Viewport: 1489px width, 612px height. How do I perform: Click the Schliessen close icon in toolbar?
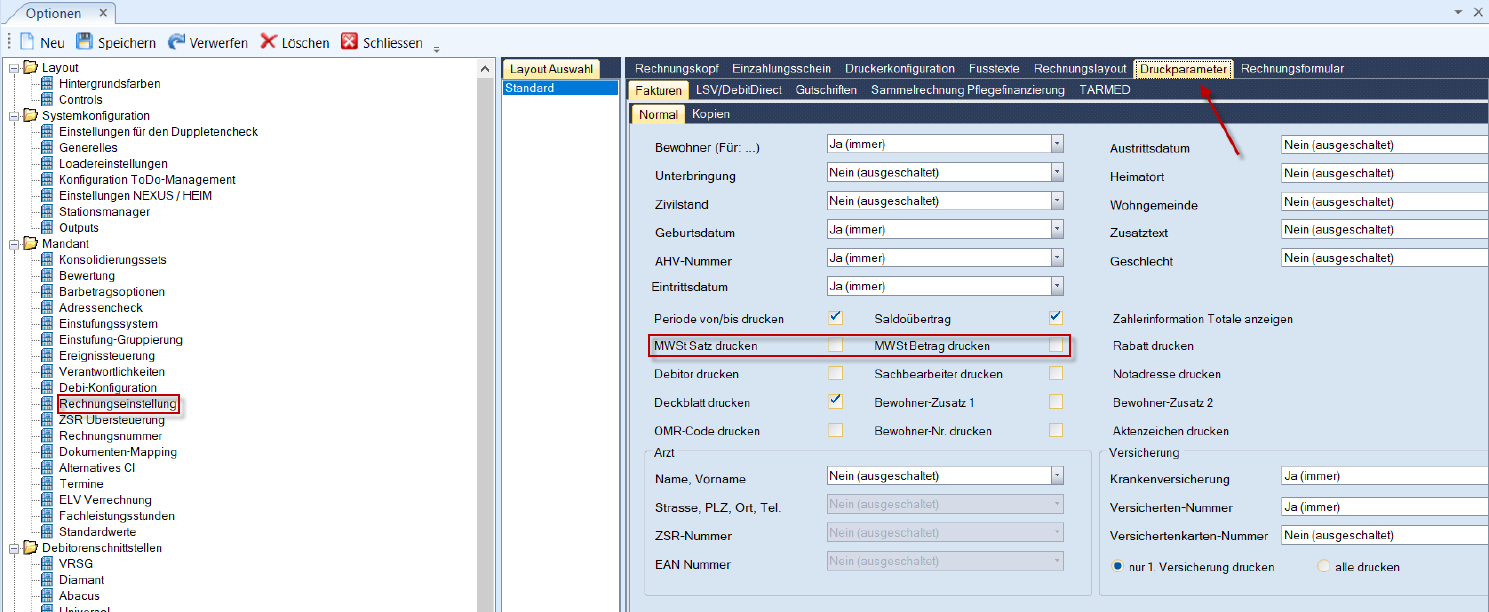click(349, 42)
